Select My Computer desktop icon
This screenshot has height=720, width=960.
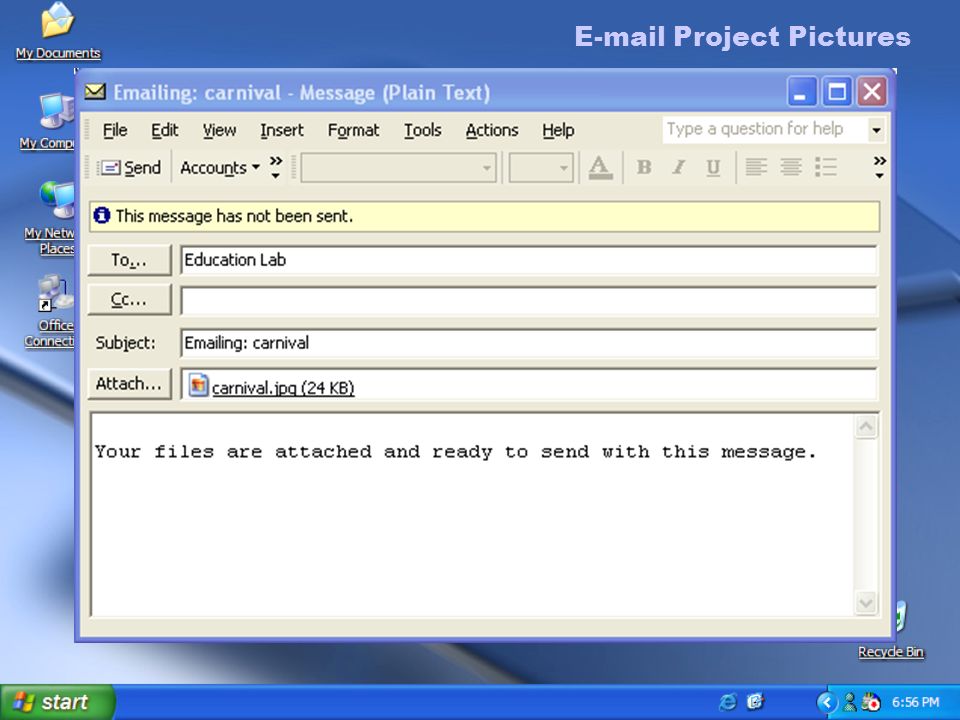49,121
